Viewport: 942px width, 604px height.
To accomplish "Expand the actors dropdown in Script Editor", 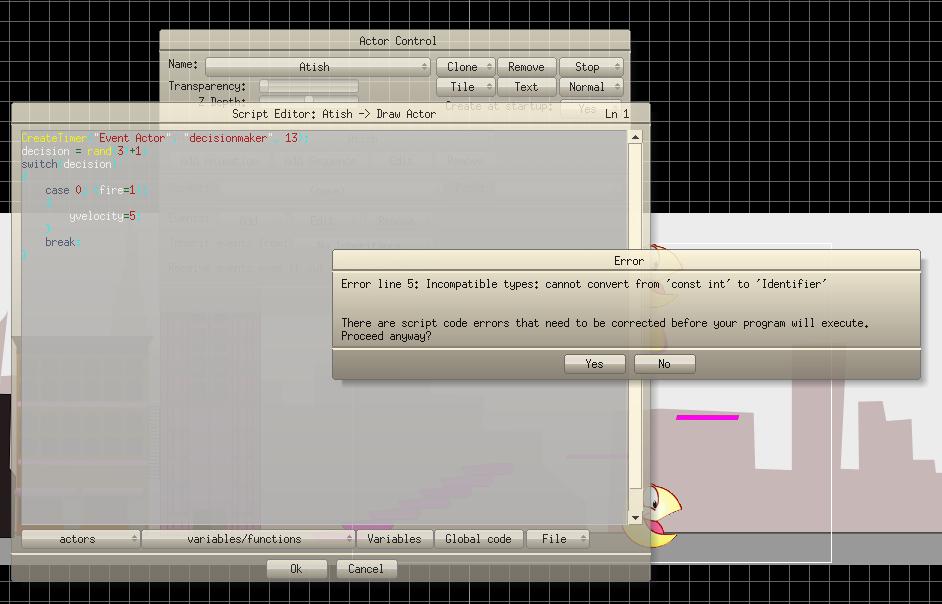I will coord(81,539).
